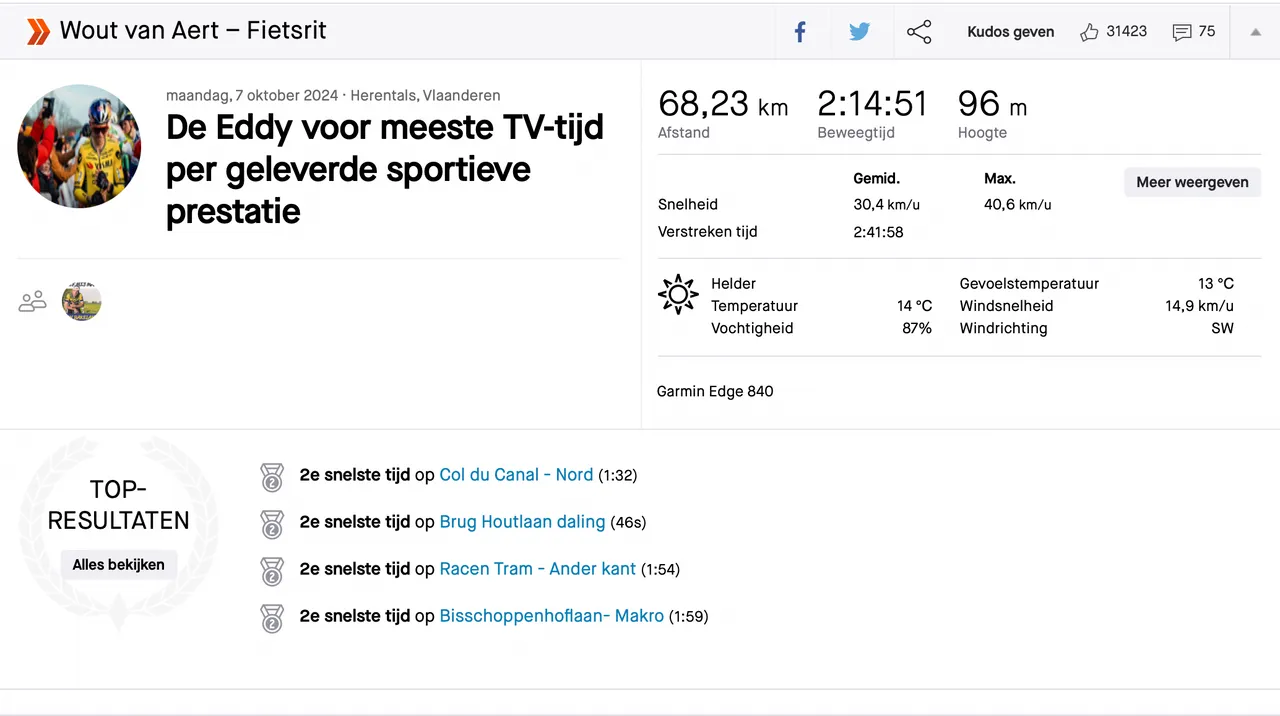1280x716 pixels.
Task: Open the Brug Houtlaan daling segment
Action: [522, 522]
